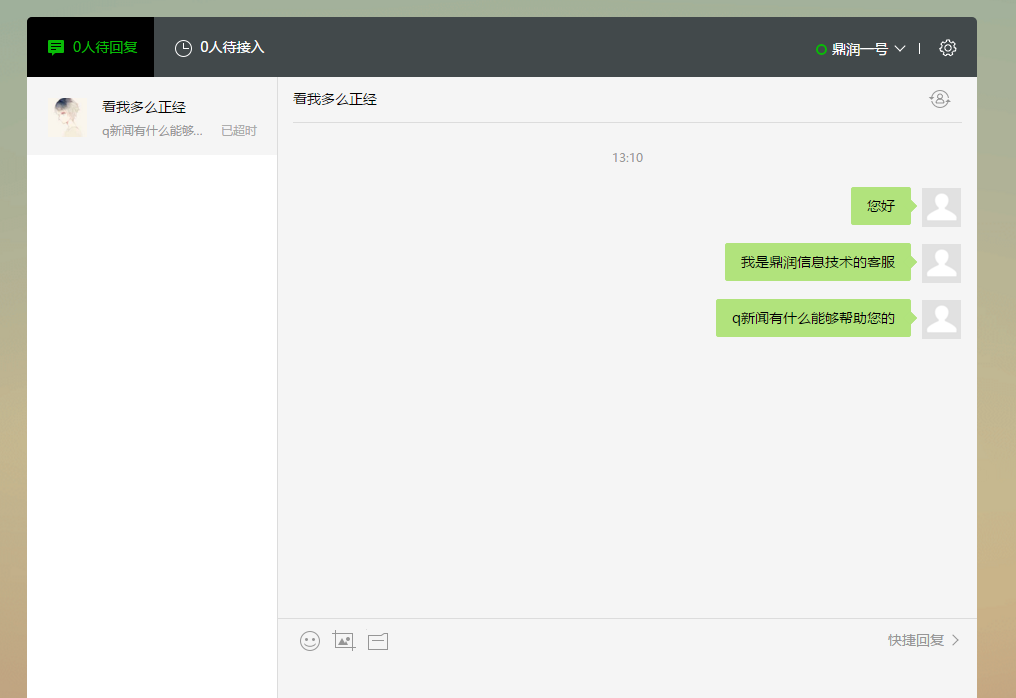This screenshot has height=698, width=1016.
Task: Click the agent avatar beside 您好 message
Action: click(941, 207)
